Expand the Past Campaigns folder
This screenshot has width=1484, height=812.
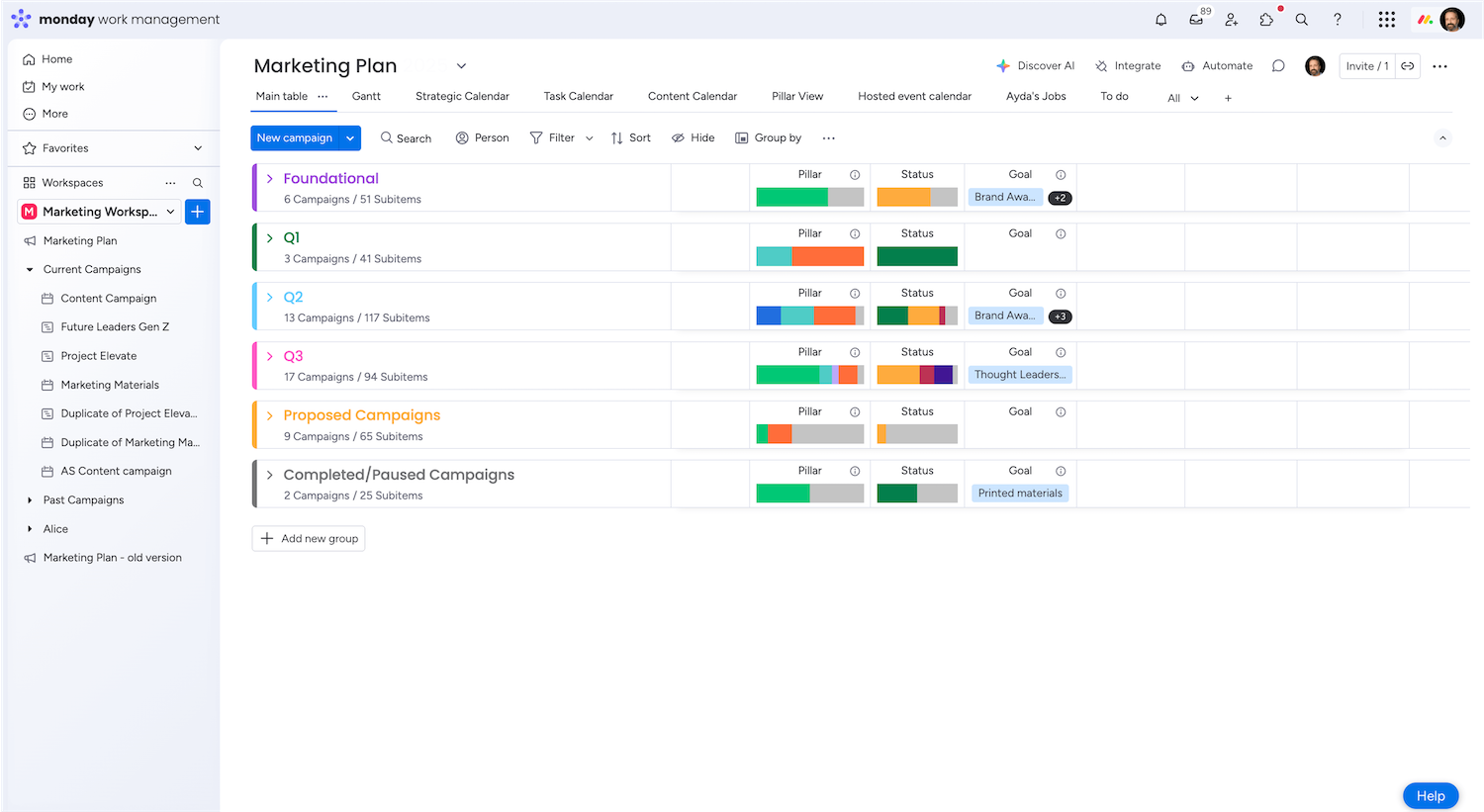pyautogui.click(x=30, y=500)
